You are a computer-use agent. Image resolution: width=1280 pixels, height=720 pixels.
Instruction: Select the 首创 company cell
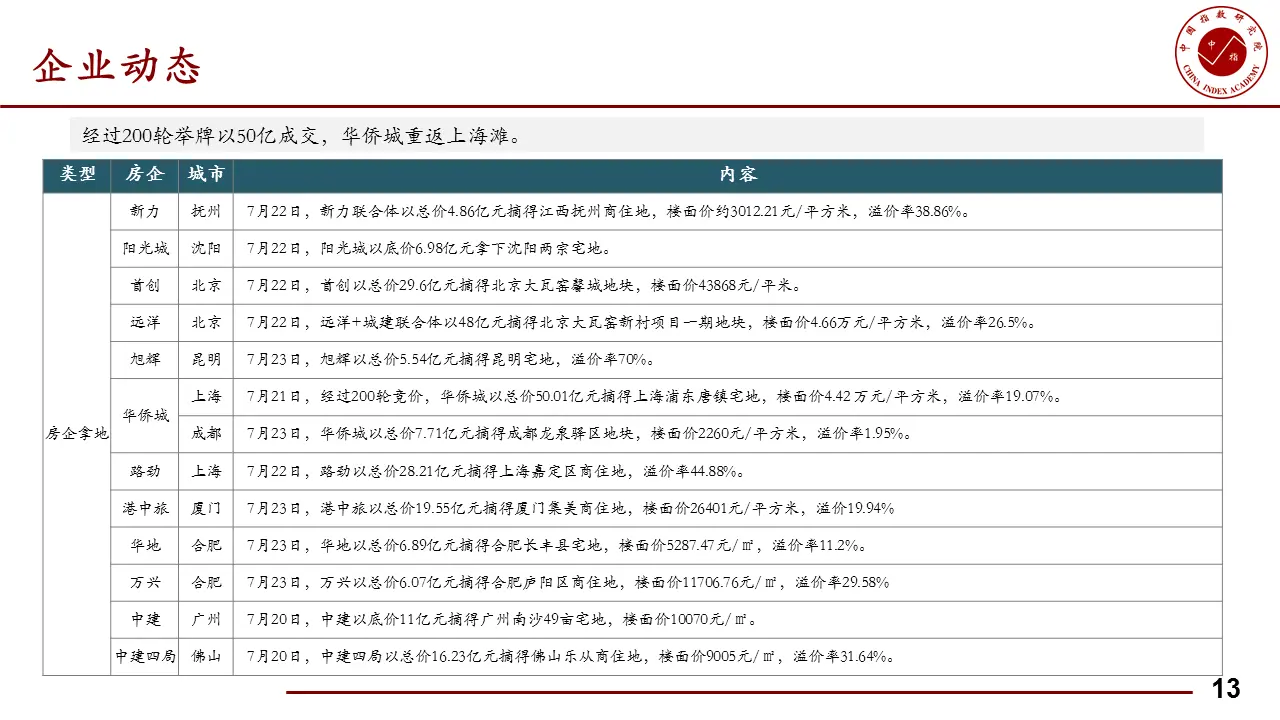point(145,286)
